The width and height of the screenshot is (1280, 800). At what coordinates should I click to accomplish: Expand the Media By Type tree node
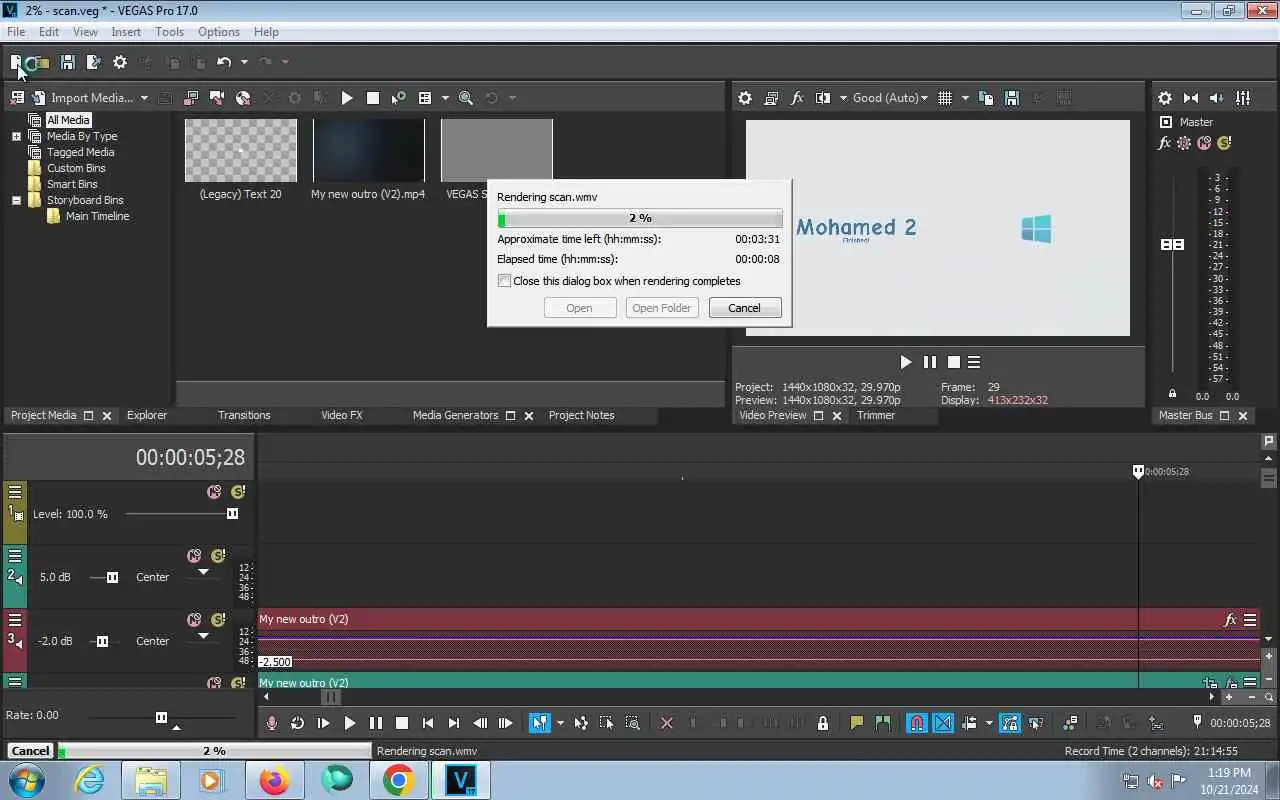pyautogui.click(x=16, y=136)
